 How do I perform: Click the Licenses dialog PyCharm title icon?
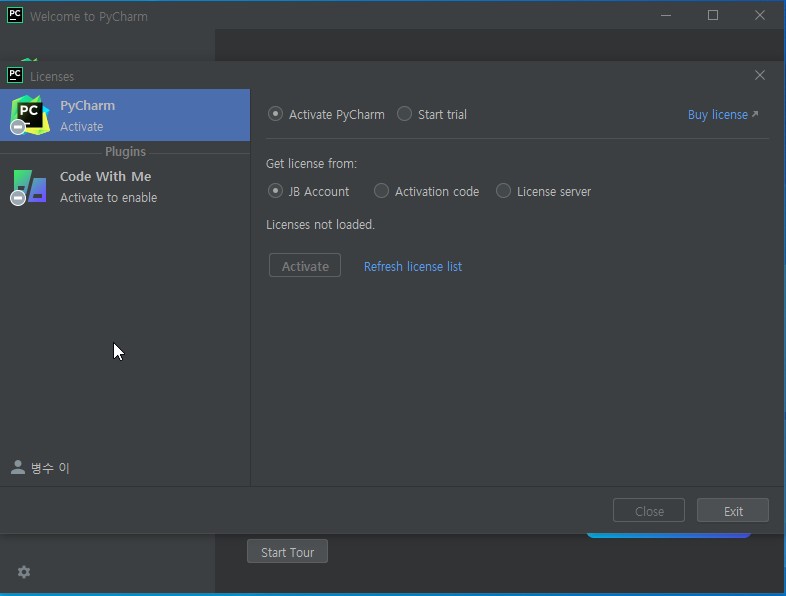(15, 75)
